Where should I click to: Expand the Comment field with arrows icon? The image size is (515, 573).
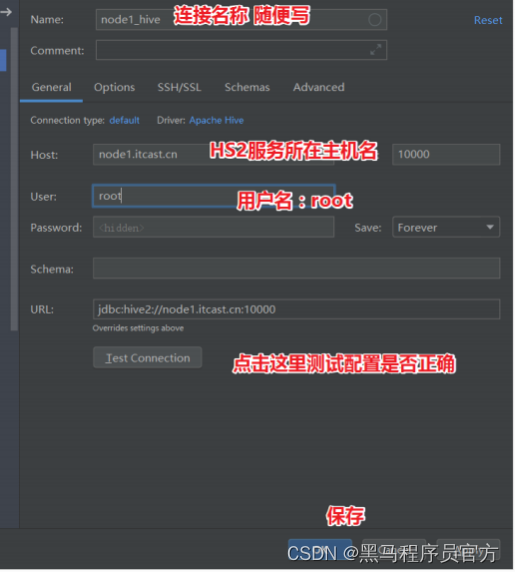point(375,50)
